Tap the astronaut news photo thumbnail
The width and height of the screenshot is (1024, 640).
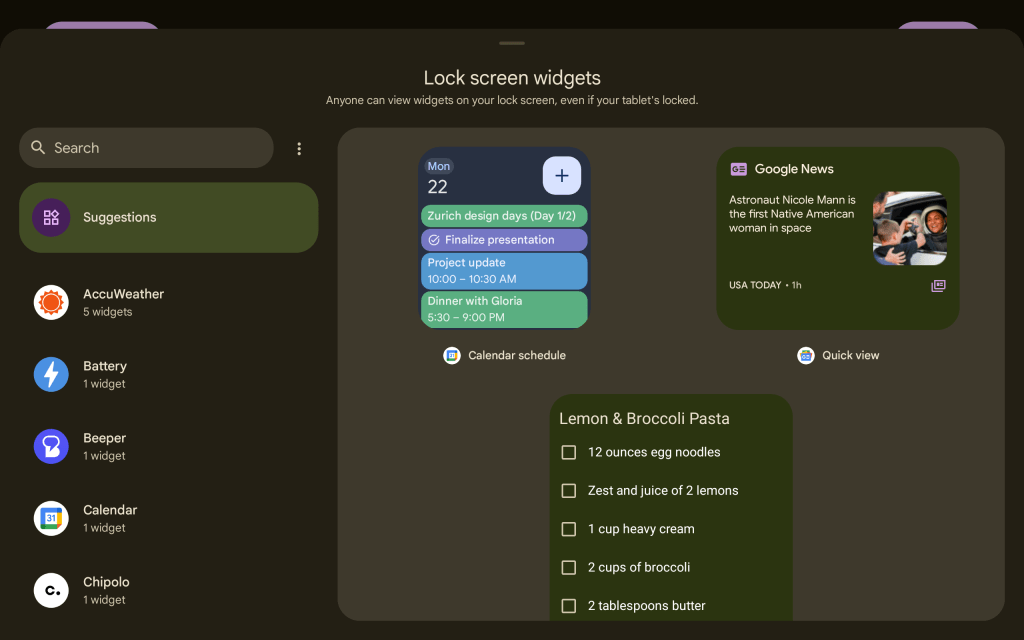[x=909, y=228]
